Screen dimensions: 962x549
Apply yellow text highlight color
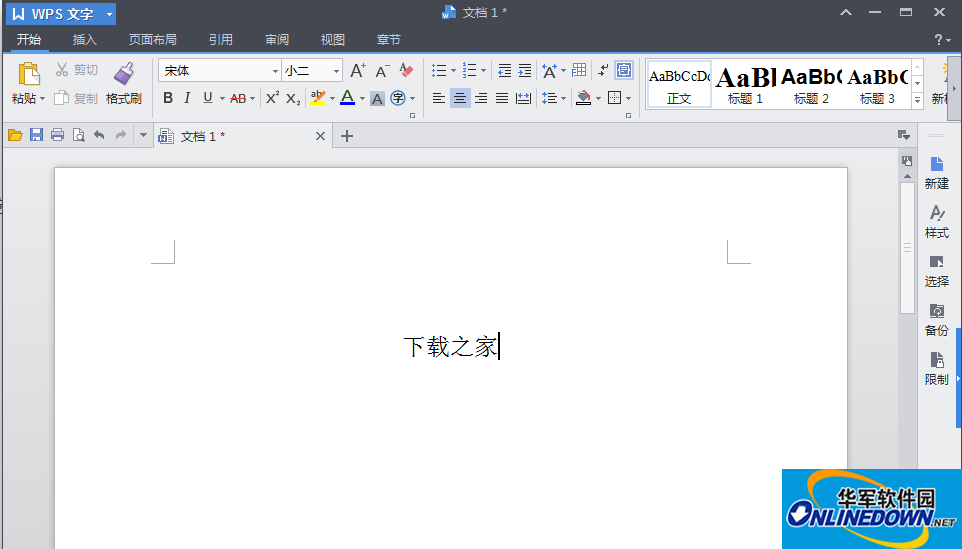pyautogui.click(x=317, y=98)
